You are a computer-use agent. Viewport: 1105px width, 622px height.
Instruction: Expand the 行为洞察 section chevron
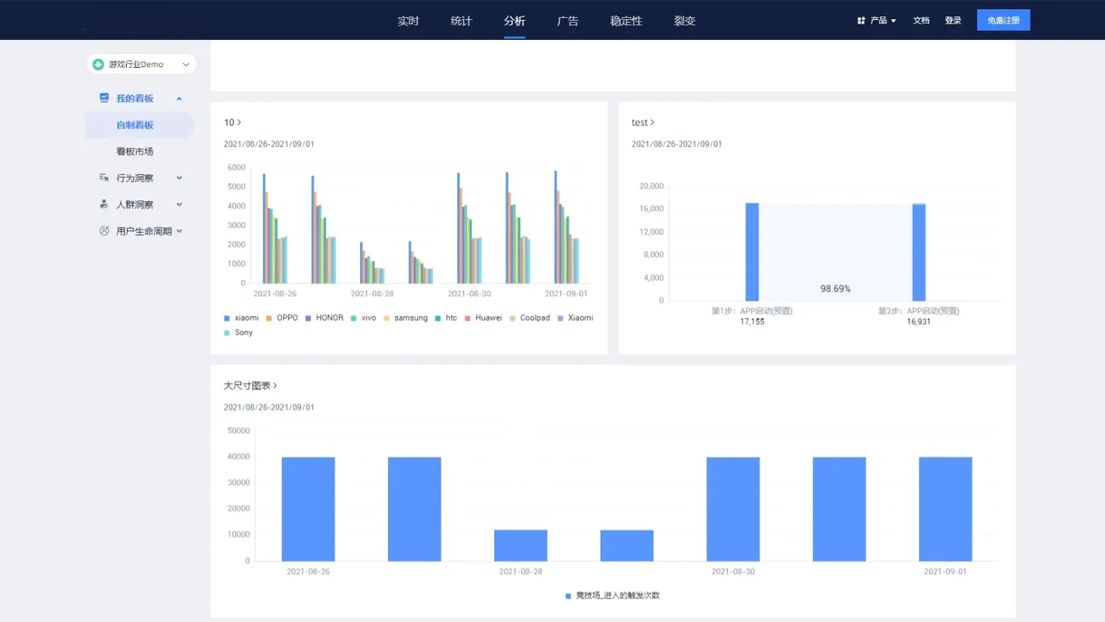[x=179, y=178]
